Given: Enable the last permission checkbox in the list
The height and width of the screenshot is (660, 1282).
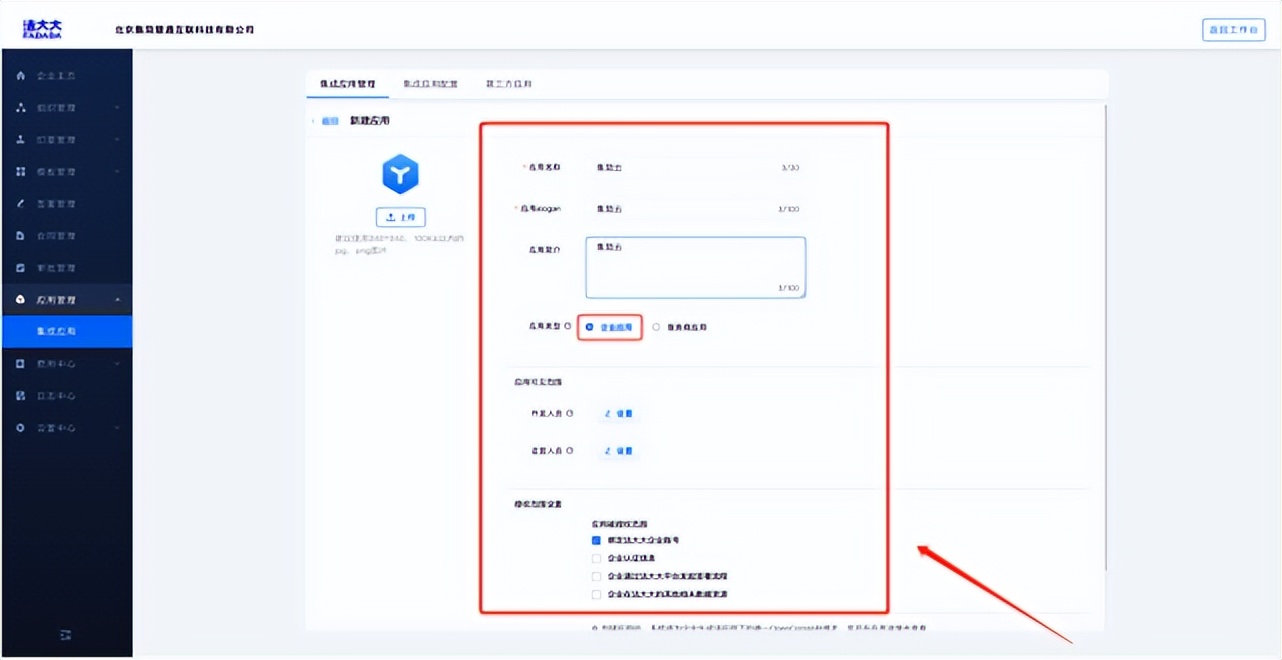Looking at the screenshot, I should (x=595, y=593).
